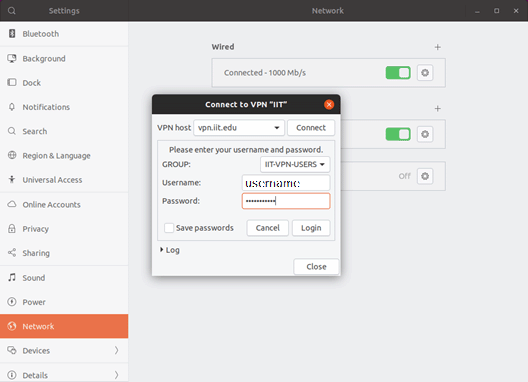Open the gear settings beside Off label

pos(425,176)
